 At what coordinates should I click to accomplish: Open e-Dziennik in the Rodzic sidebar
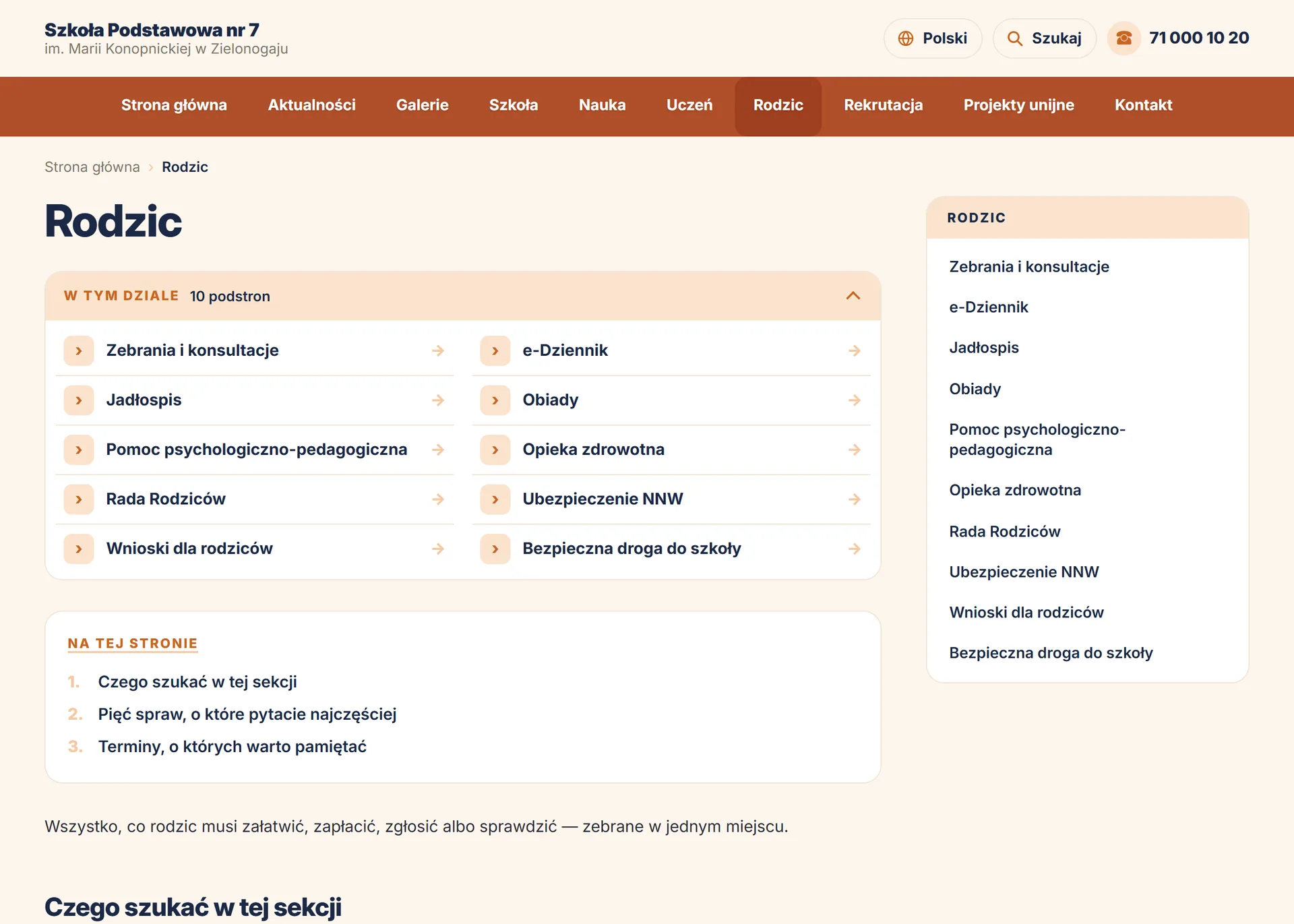[989, 307]
